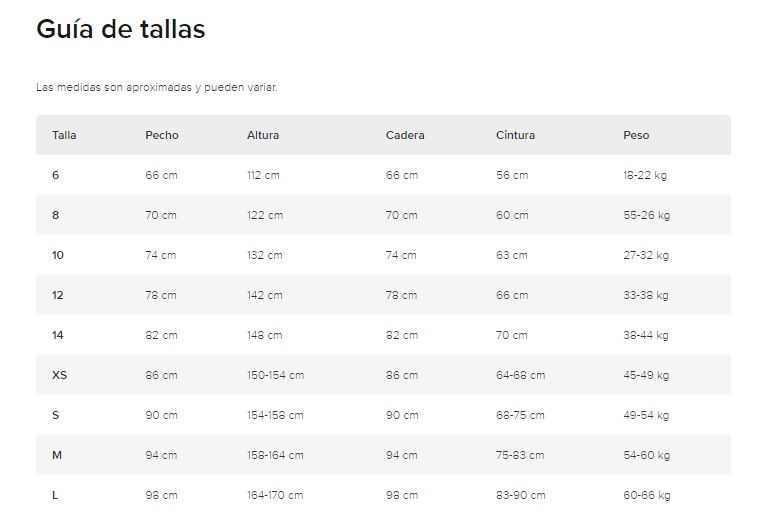
Task: Click the Talla column header
Action: pyautogui.click(x=64, y=135)
